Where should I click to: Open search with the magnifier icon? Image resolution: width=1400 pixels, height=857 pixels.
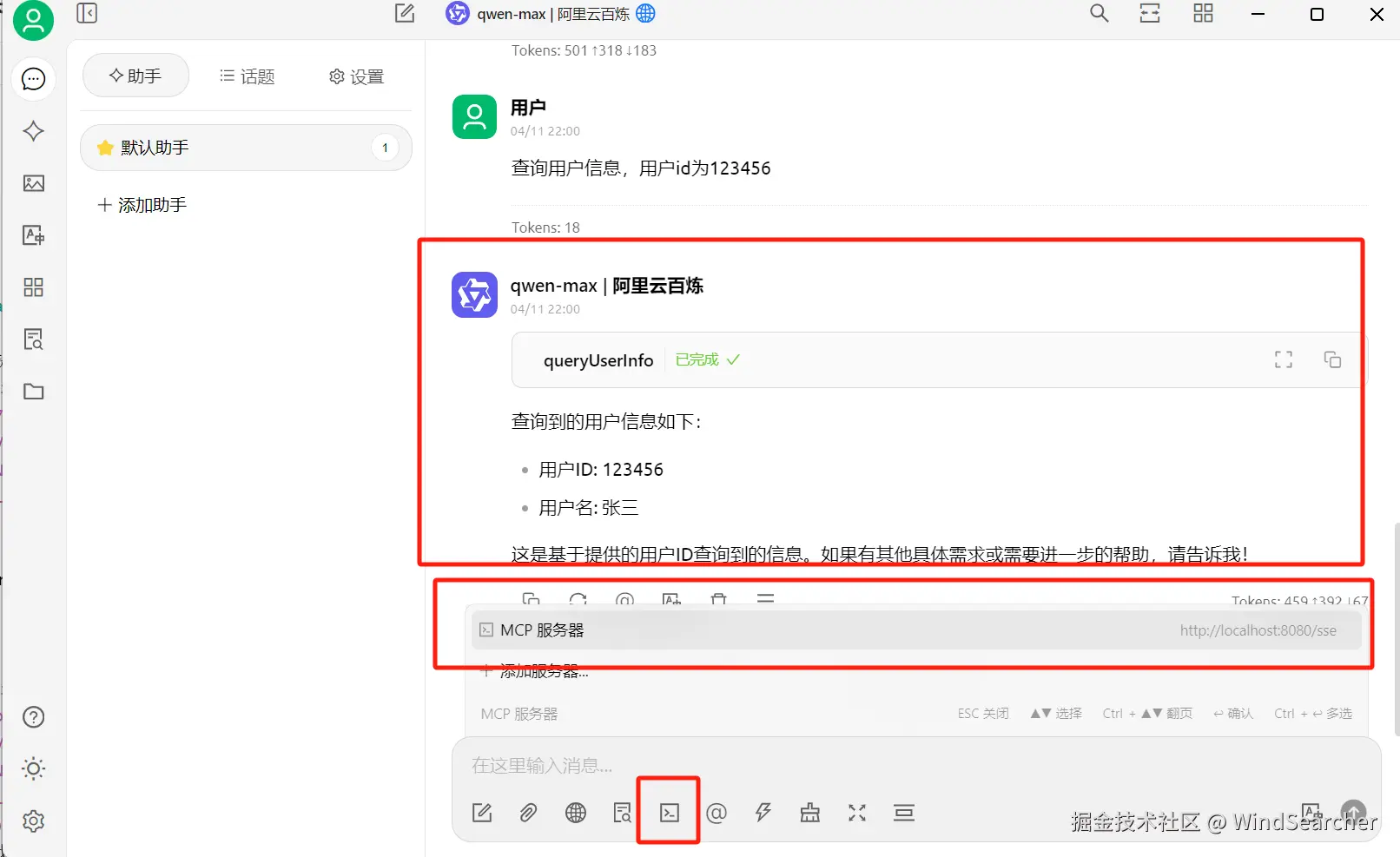(1099, 13)
